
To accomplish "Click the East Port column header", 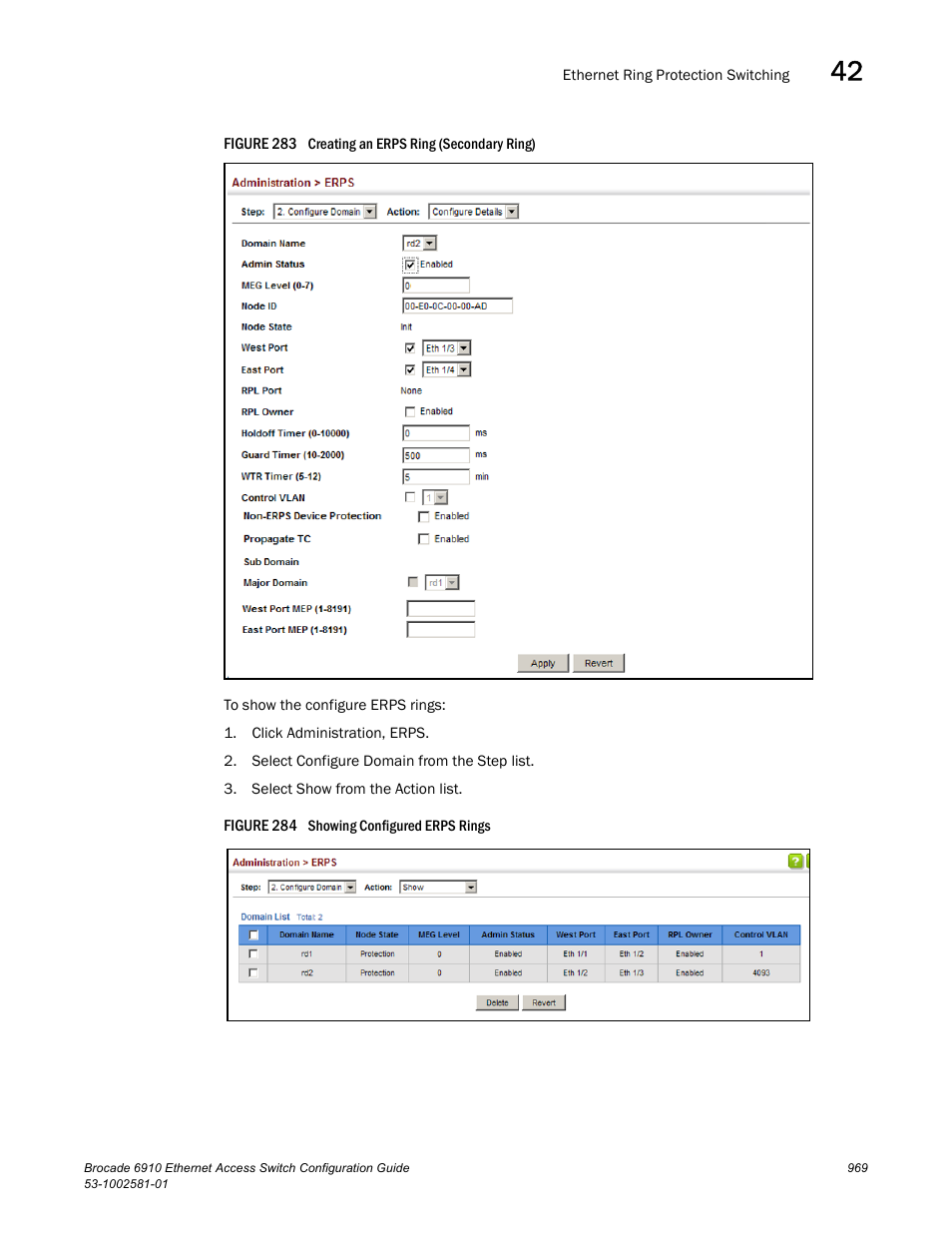I will [x=632, y=935].
